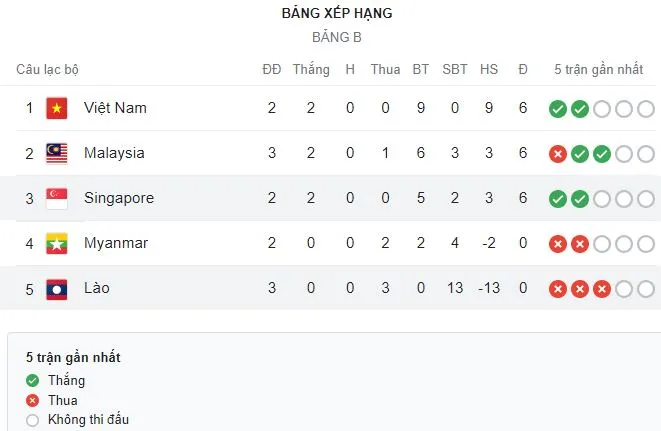Click the Lào team name
Screen dimensions: 661x431
(97, 288)
